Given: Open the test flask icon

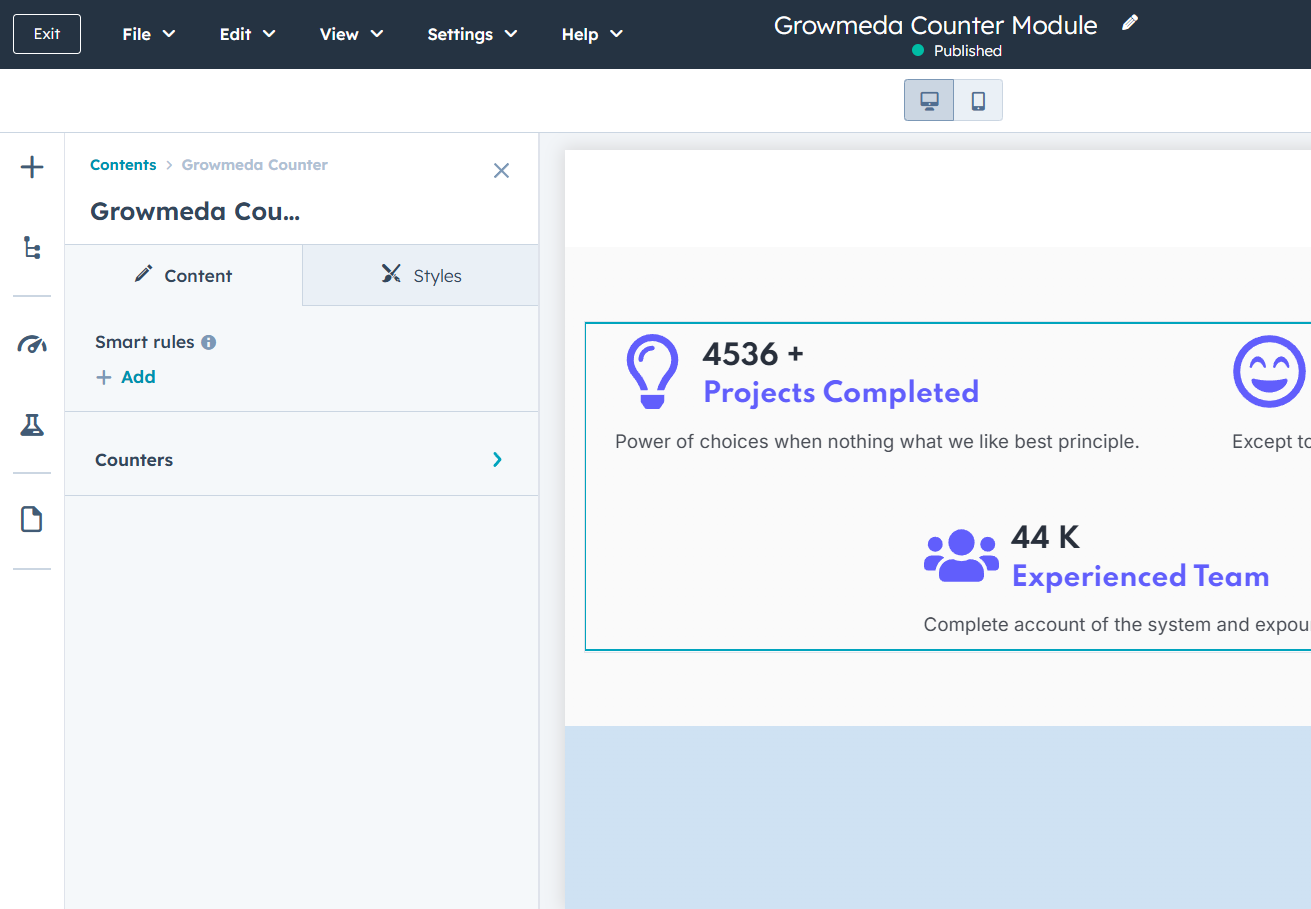Looking at the screenshot, I should tap(32, 425).
